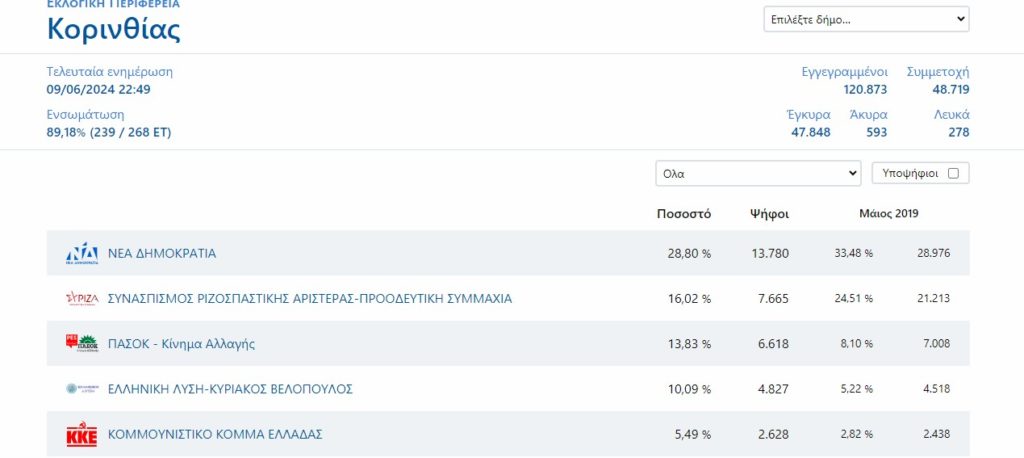Click the Άκυρα value 593

coord(876,133)
